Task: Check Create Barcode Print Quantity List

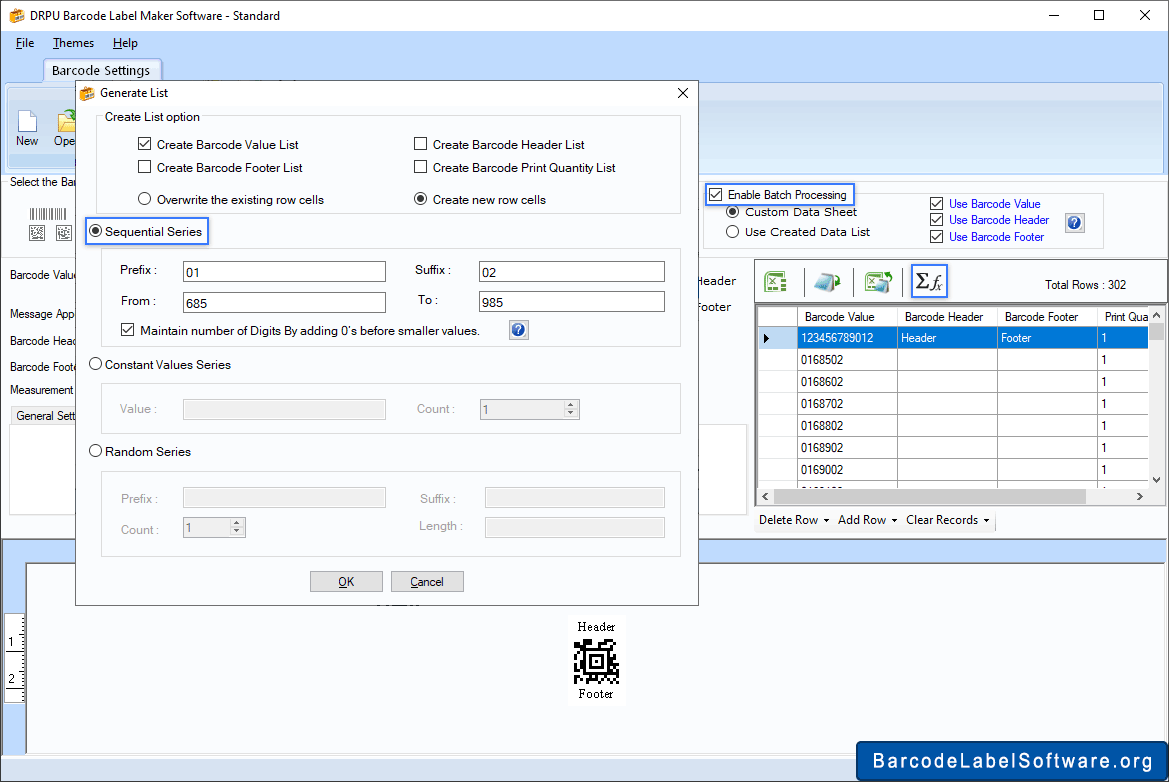Action: tap(420, 167)
